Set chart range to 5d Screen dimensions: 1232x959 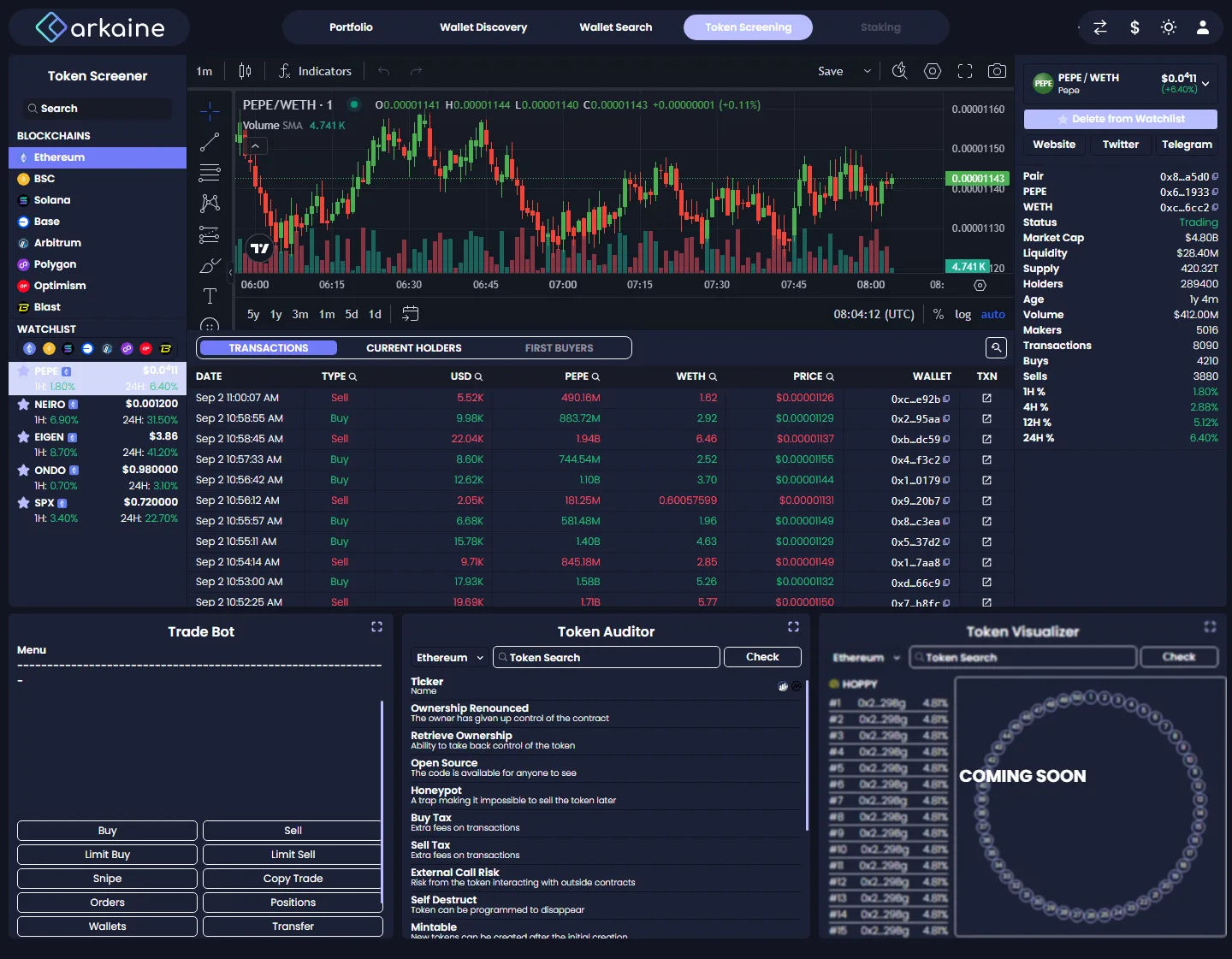click(352, 314)
